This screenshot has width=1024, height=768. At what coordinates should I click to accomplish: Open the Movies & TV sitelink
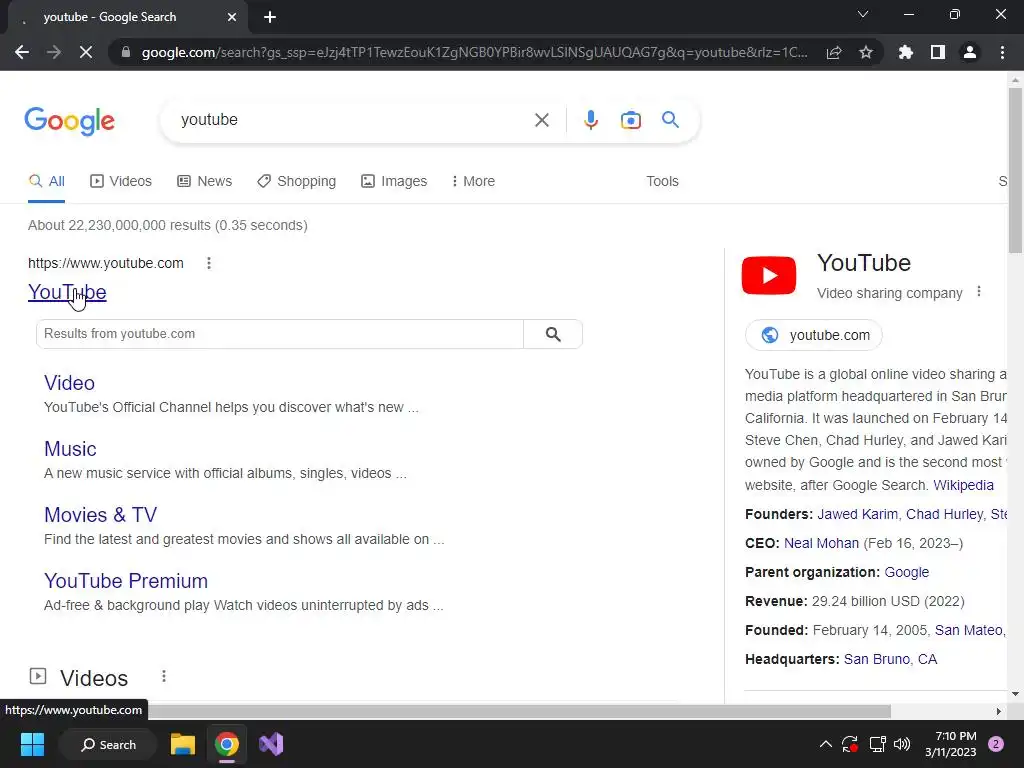coord(101,515)
